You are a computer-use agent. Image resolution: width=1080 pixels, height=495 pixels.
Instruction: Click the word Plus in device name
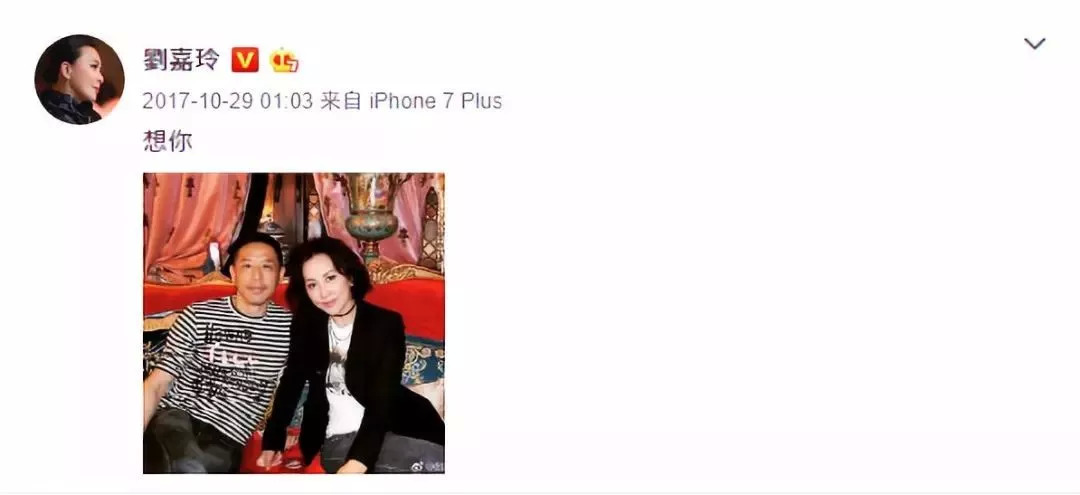pyautogui.click(x=481, y=101)
